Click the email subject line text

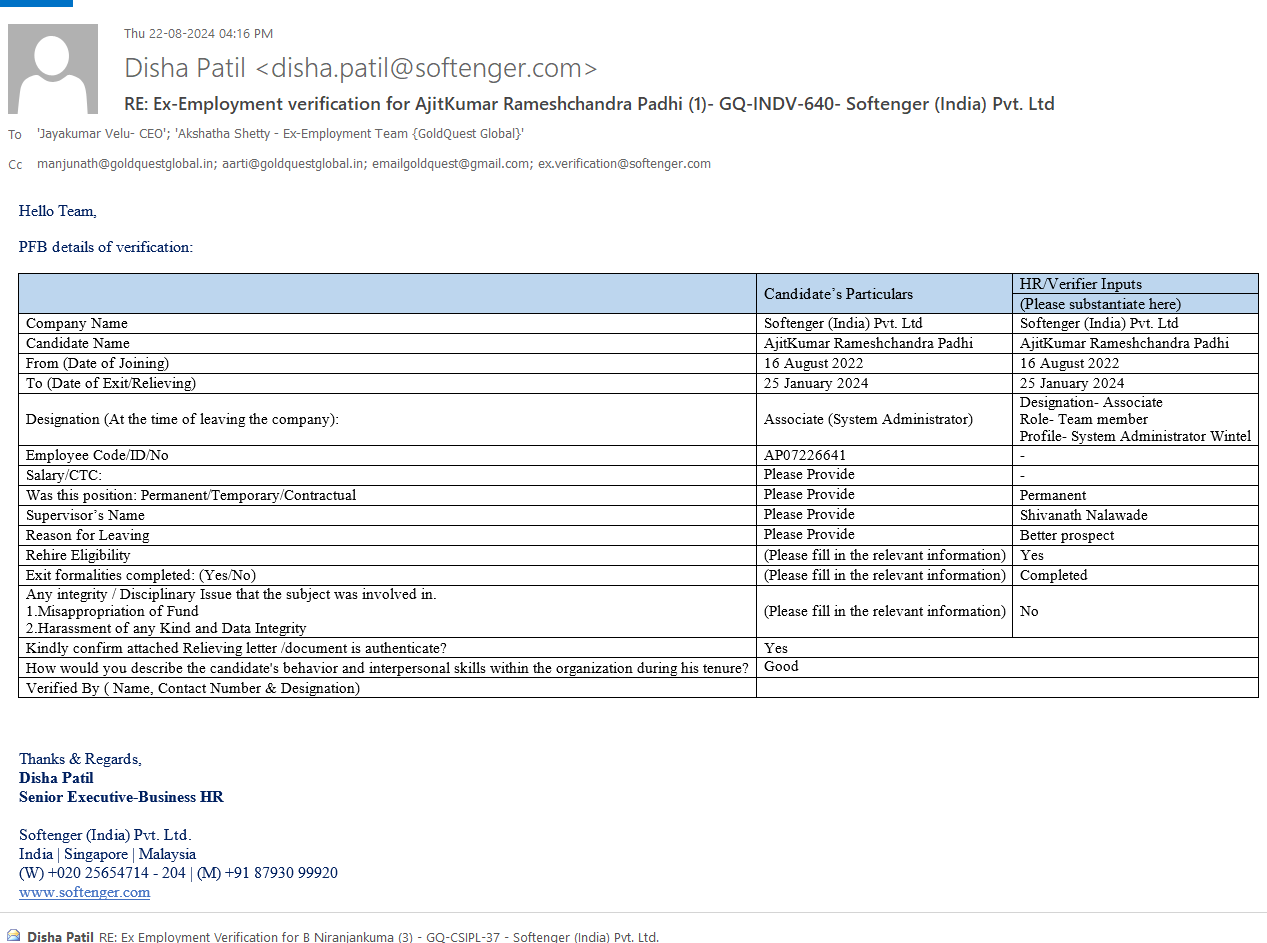click(589, 104)
